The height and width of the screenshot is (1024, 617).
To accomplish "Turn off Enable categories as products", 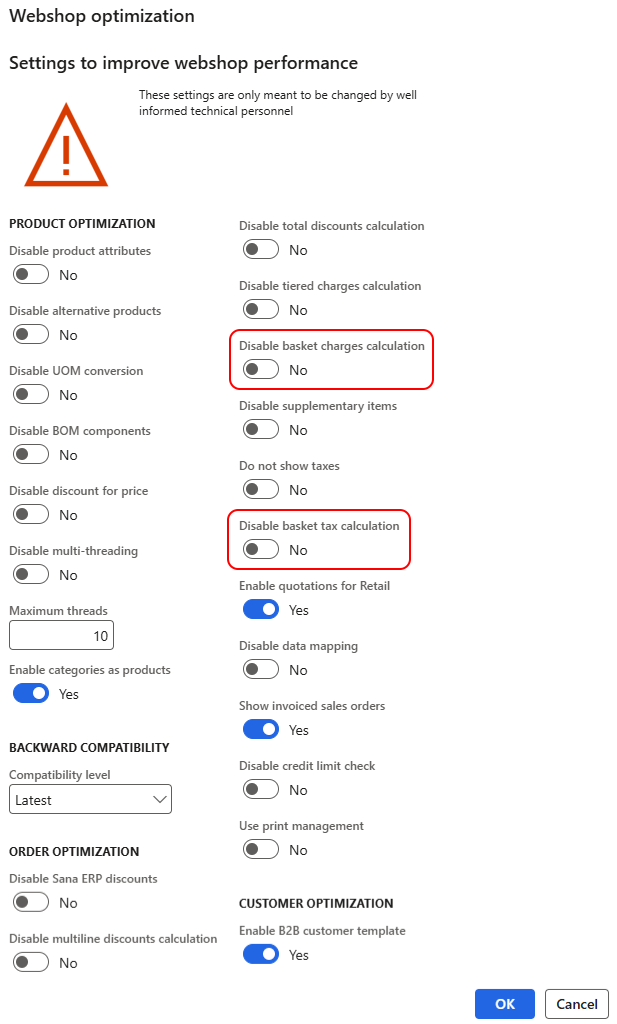I will click(31, 694).
